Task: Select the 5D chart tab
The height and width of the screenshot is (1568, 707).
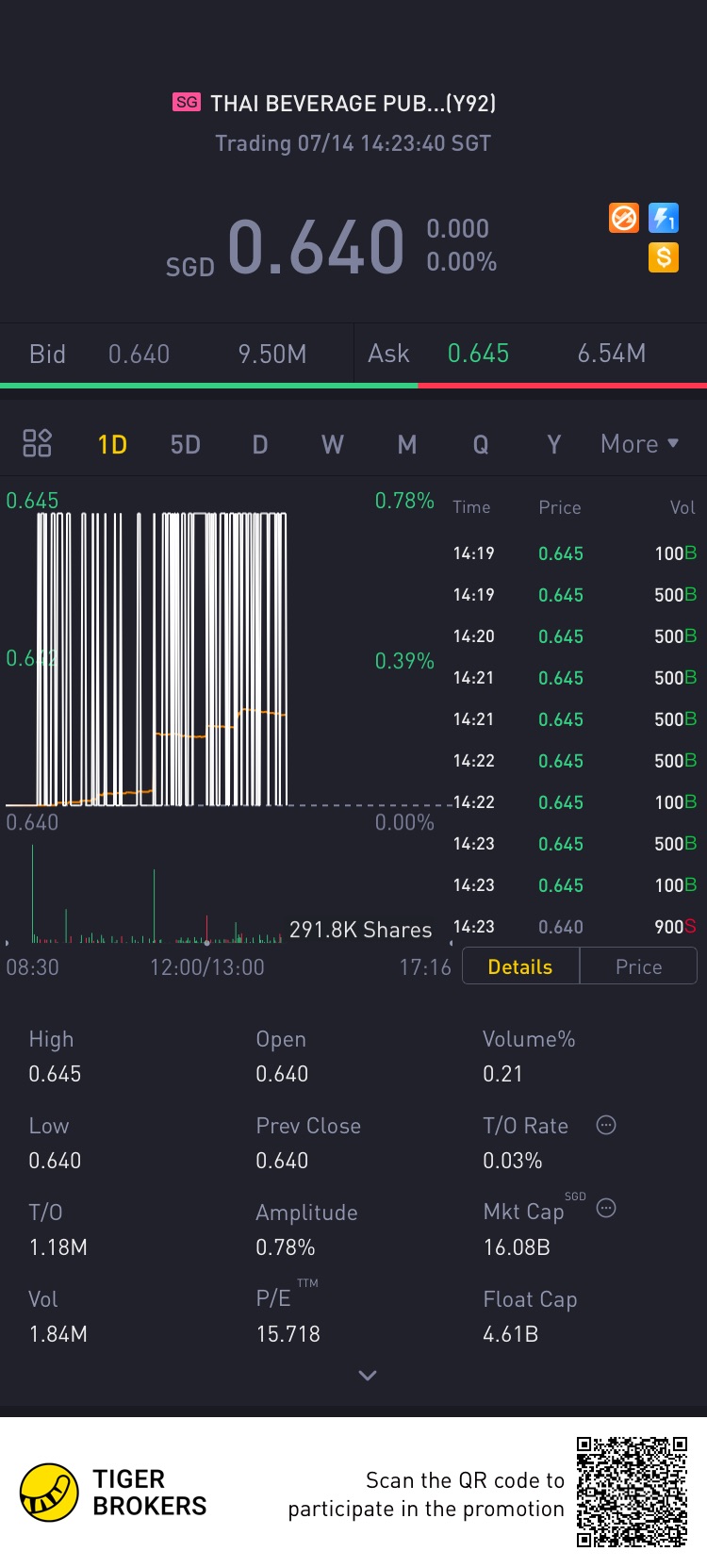Action: point(186,444)
